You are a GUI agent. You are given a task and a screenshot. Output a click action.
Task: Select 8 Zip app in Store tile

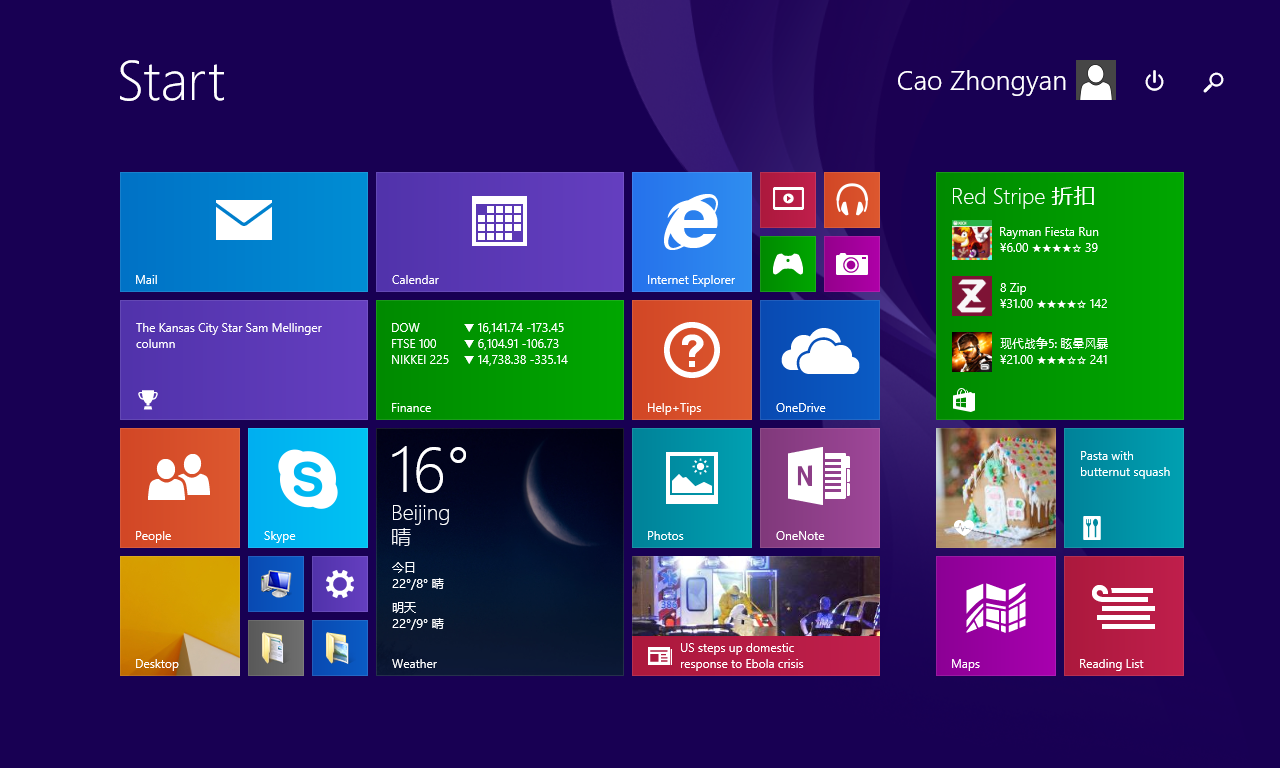tap(1030, 296)
